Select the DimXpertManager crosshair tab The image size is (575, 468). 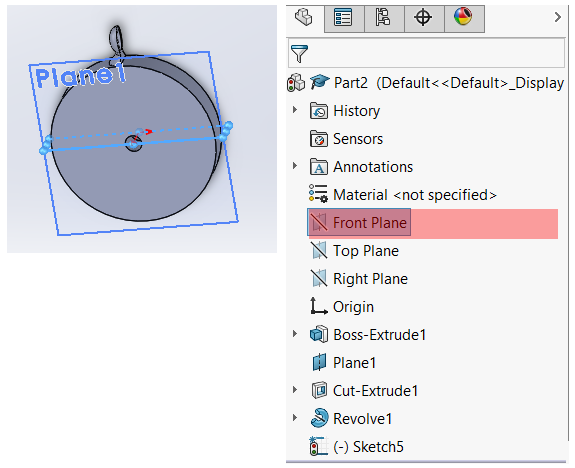click(424, 18)
